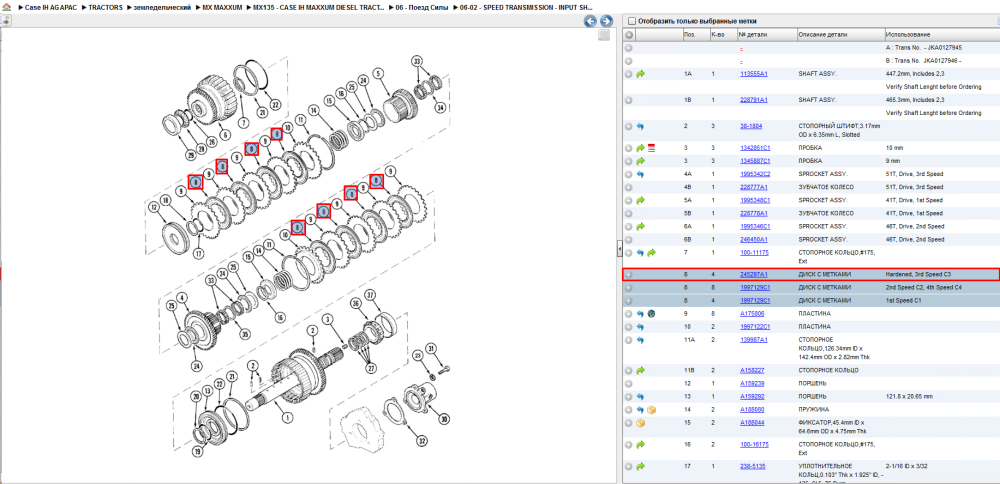The height and width of the screenshot is (484, 1000).
Task: Click callout 22 near top ring
Action: click(276, 105)
